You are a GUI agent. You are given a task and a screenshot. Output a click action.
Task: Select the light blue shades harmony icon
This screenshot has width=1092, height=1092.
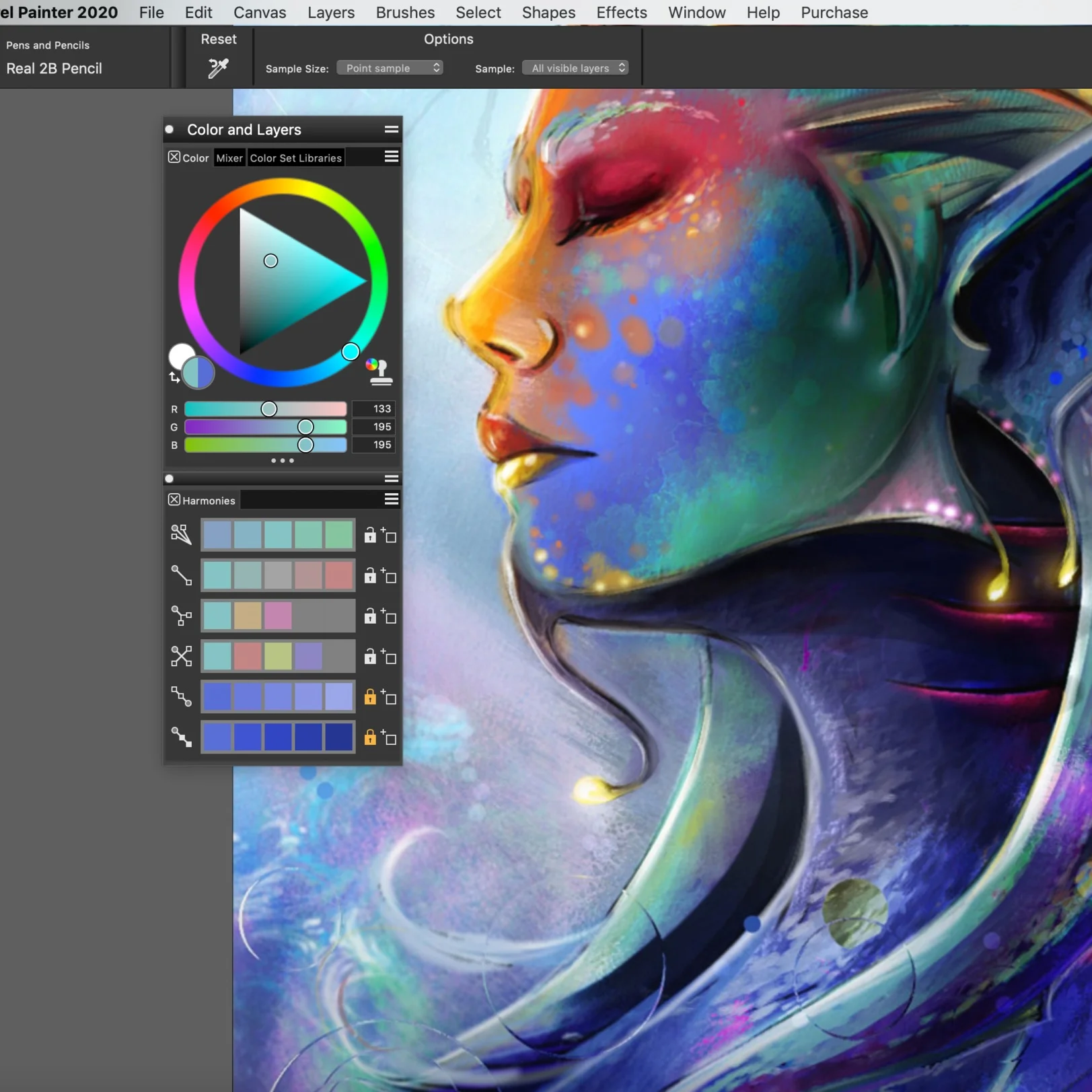click(x=181, y=696)
